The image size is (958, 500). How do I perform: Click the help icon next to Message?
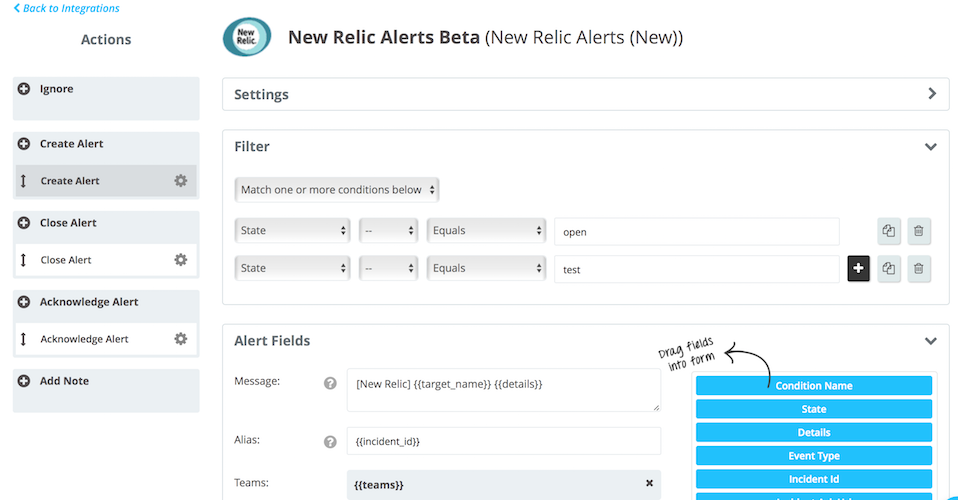(x=330, y=383)
